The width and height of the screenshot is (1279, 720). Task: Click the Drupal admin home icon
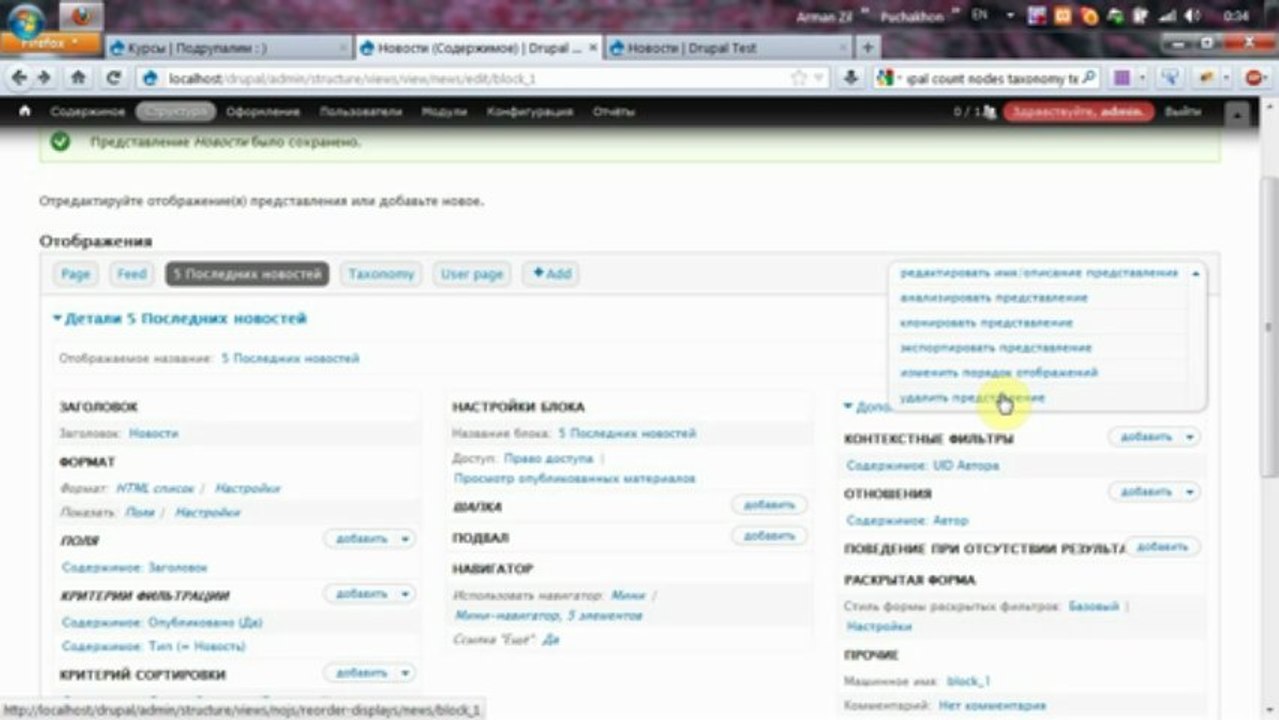[x=25, y=112]
